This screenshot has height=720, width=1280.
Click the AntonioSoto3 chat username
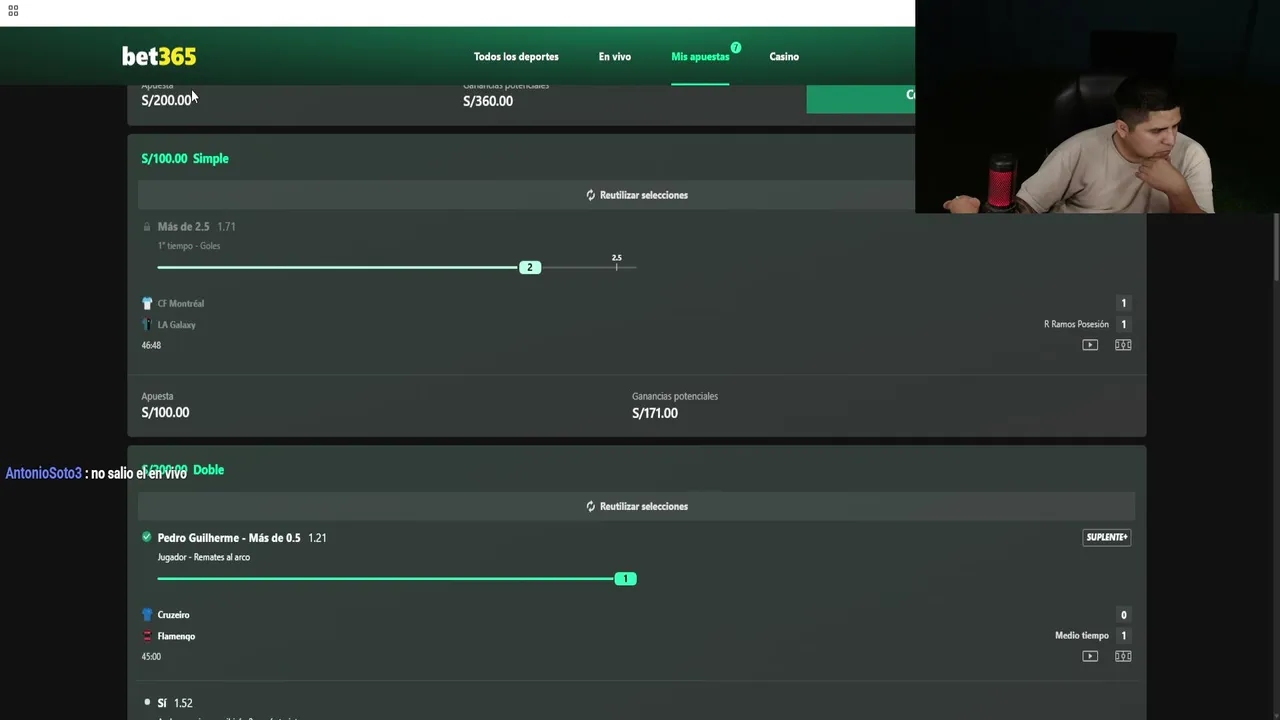[x=44, y=473]
